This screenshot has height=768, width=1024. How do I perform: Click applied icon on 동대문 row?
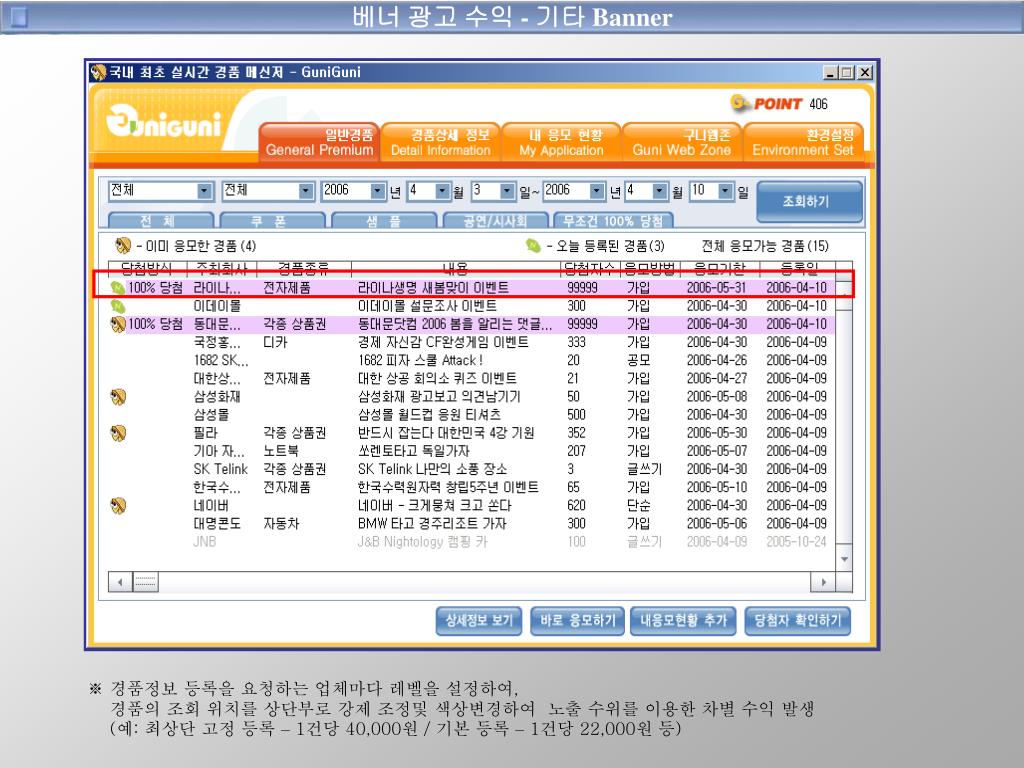pyautogui.click(x=118, y=324)
